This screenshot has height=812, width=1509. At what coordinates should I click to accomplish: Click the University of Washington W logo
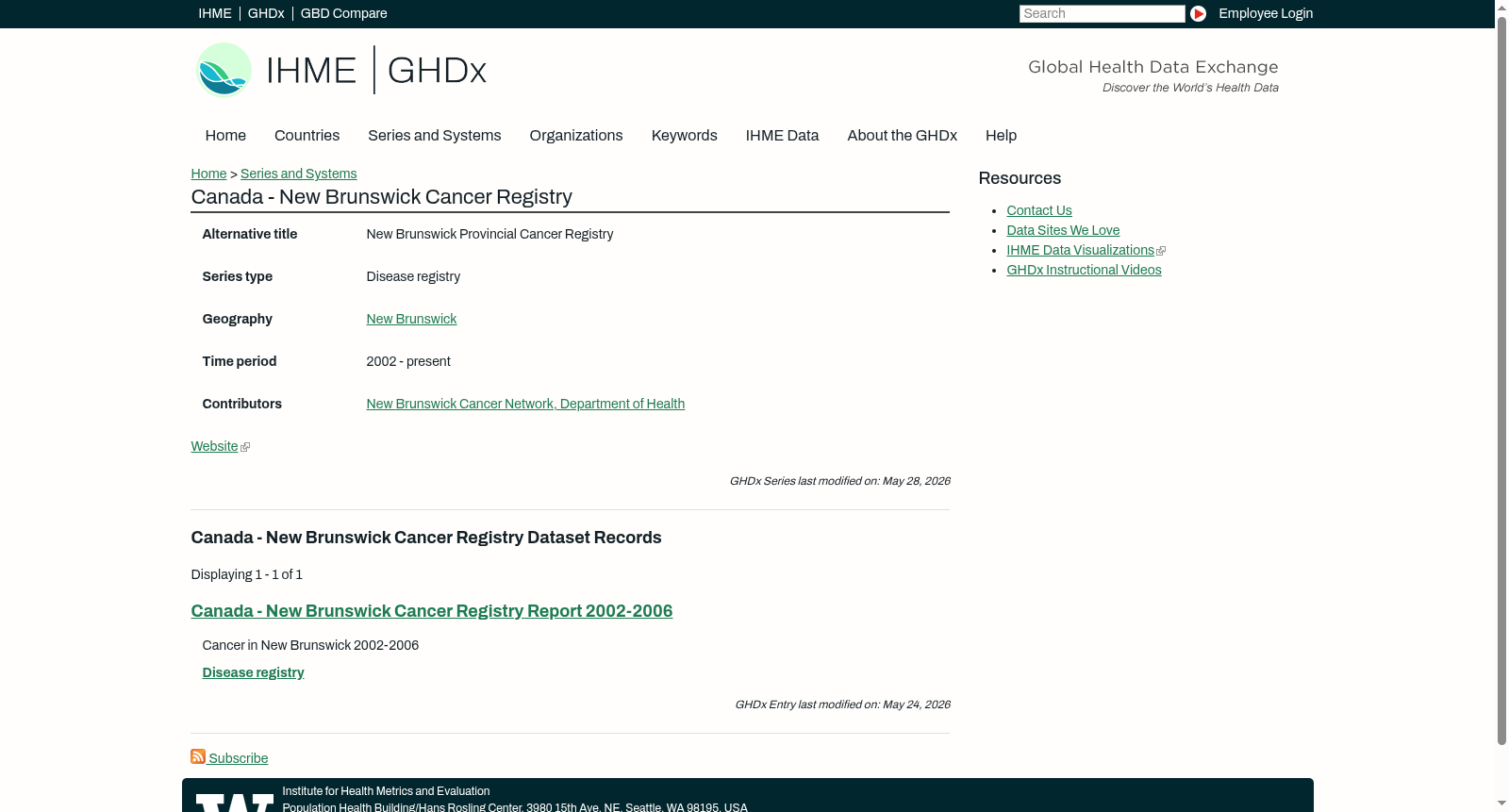coord(234,803)
